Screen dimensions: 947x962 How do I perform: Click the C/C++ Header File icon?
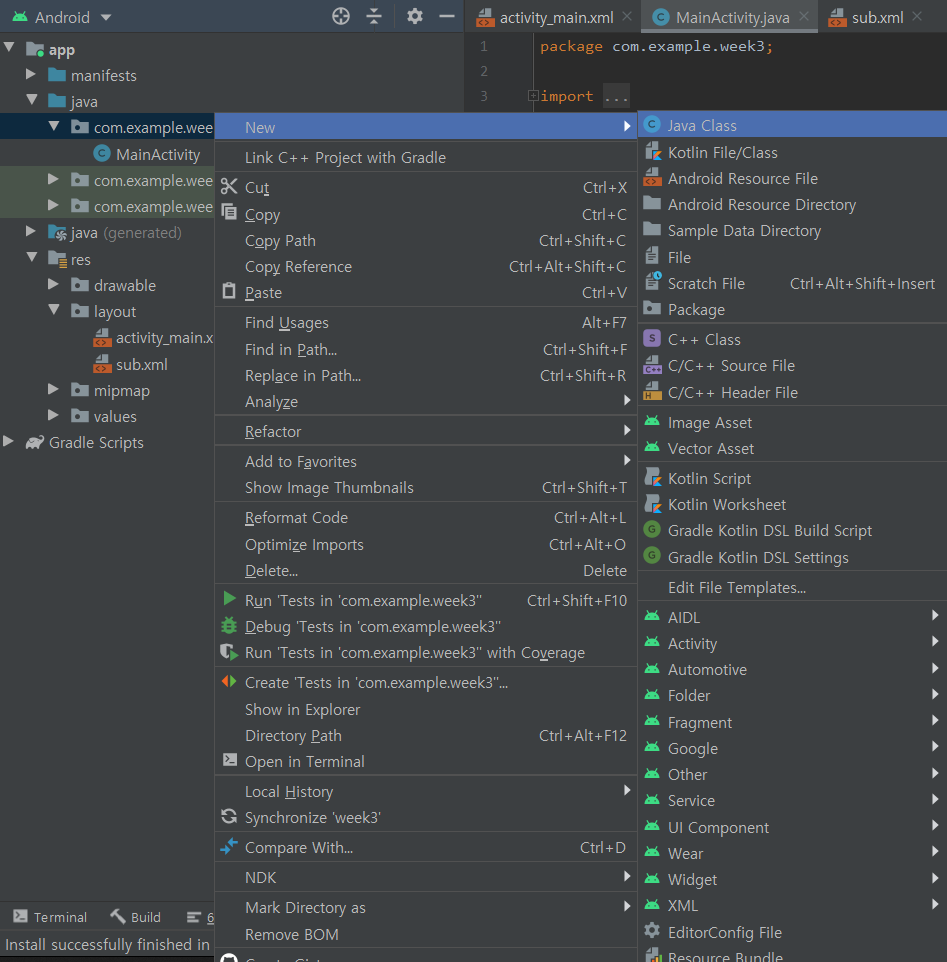tap(652, 391)
